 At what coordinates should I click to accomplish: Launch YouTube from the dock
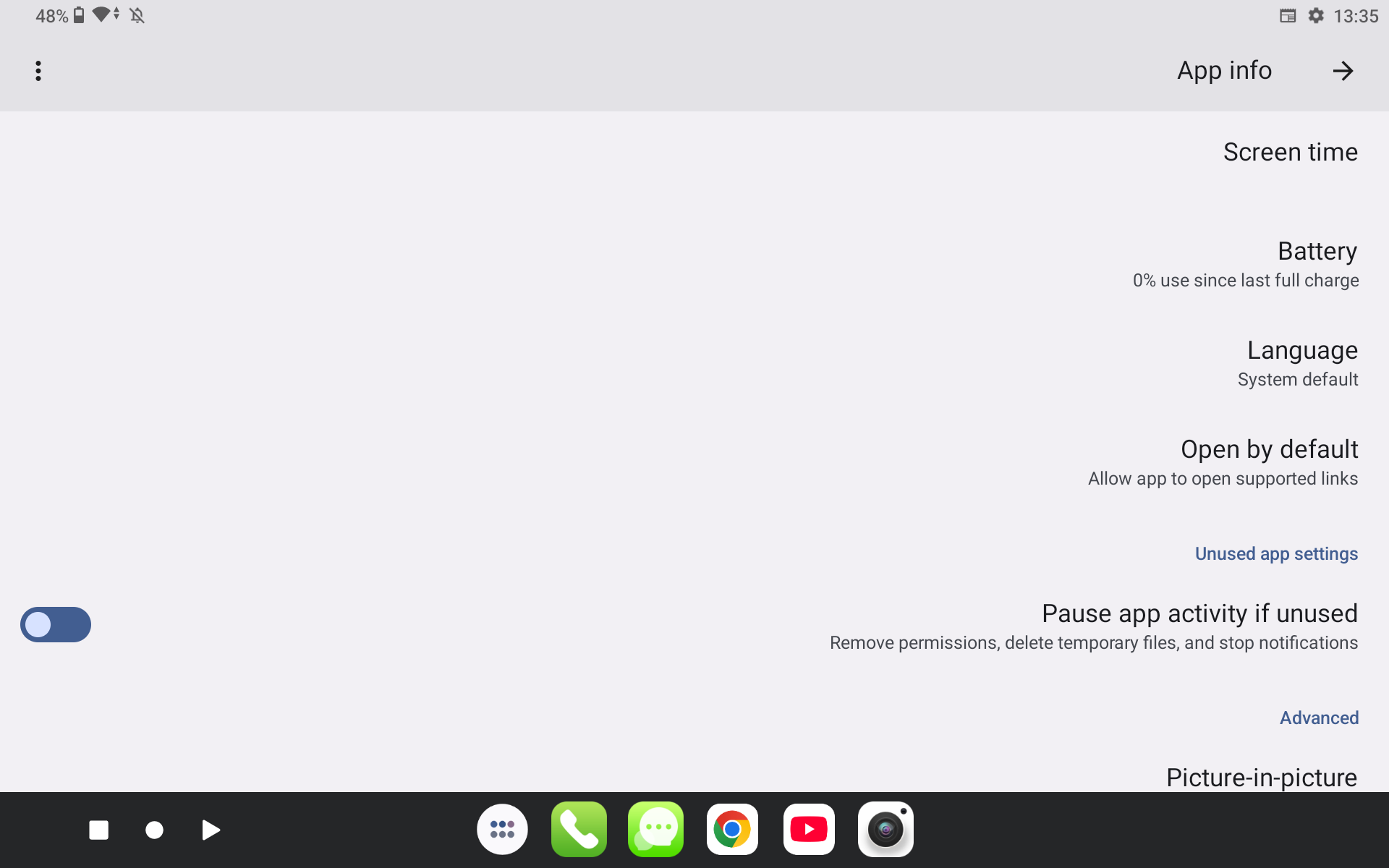[809, 830]
